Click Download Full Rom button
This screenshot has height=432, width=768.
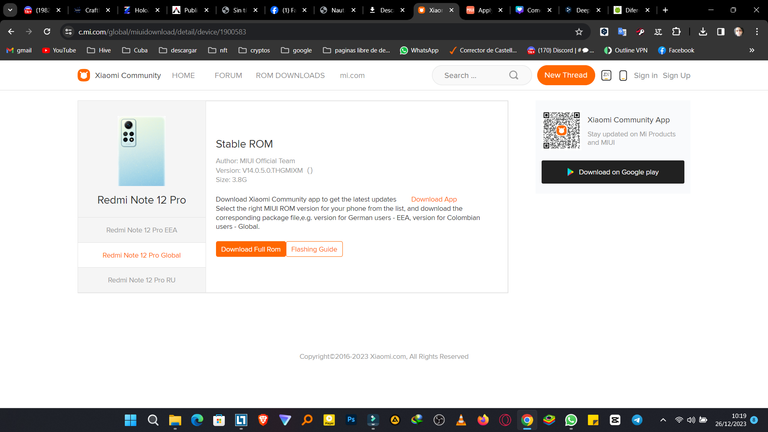click(251, 249)
